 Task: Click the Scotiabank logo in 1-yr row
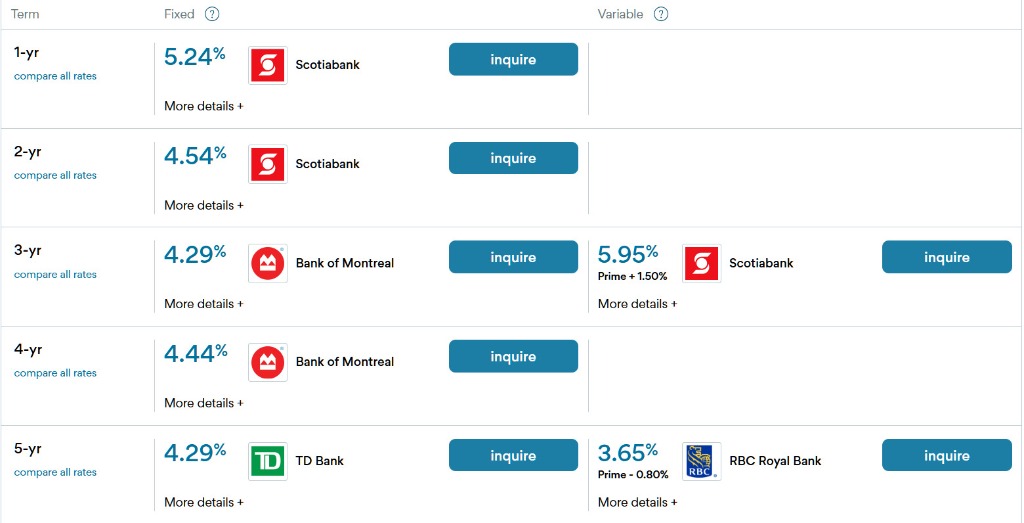point(267,65)
